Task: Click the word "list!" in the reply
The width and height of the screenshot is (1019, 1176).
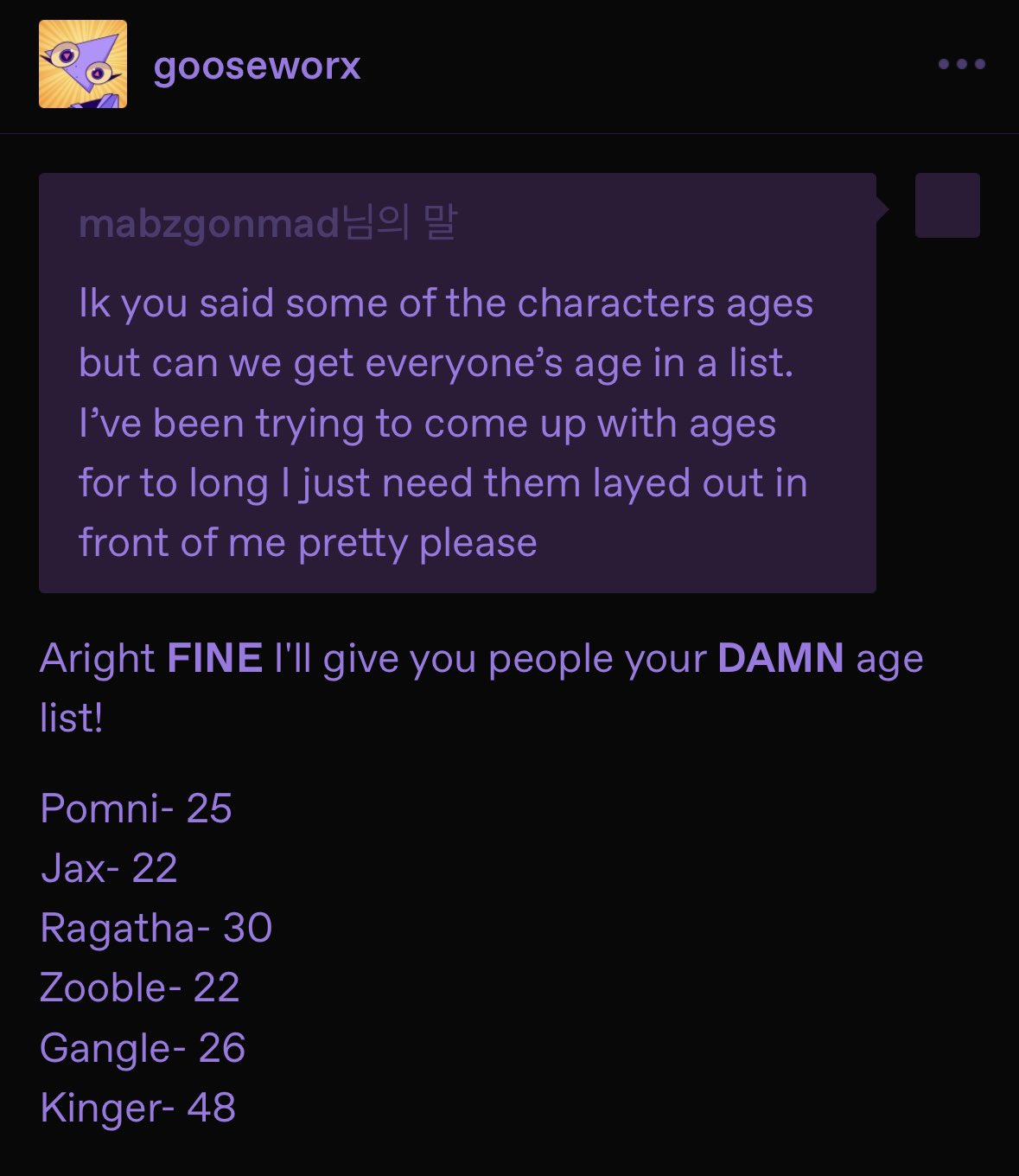Action: [x=72, y=718]
